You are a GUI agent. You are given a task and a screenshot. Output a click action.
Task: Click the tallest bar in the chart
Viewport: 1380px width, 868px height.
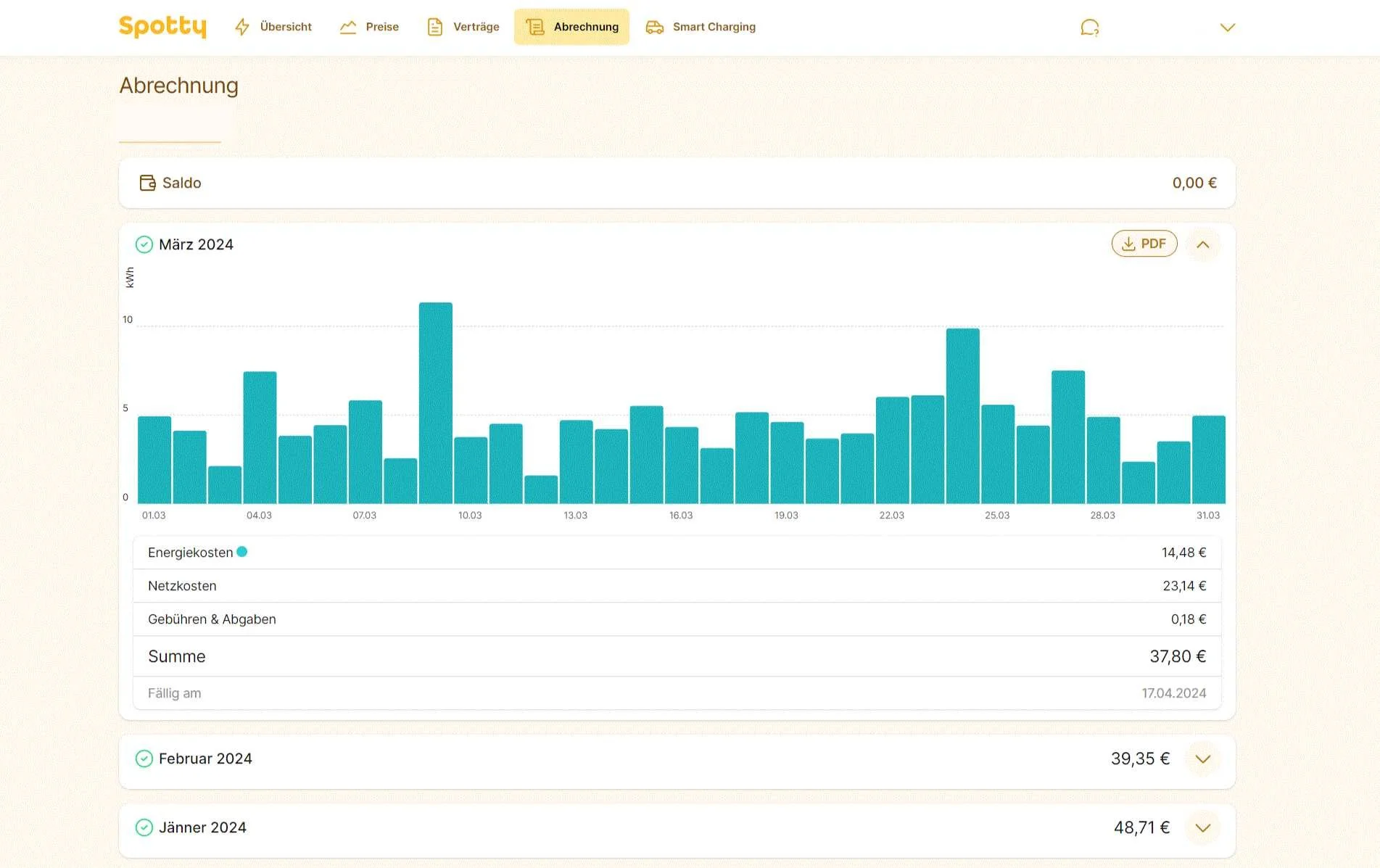[436, 403]
